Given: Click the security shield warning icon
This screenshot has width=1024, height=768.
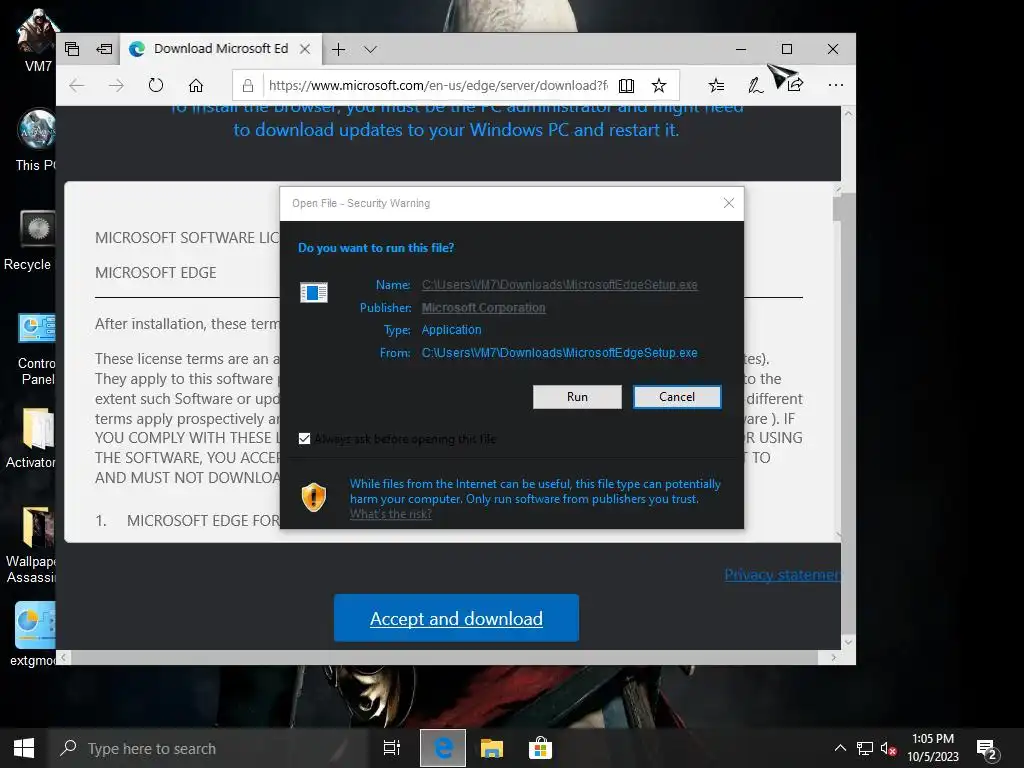Looking at the screenshot, I should coord(313,498).
